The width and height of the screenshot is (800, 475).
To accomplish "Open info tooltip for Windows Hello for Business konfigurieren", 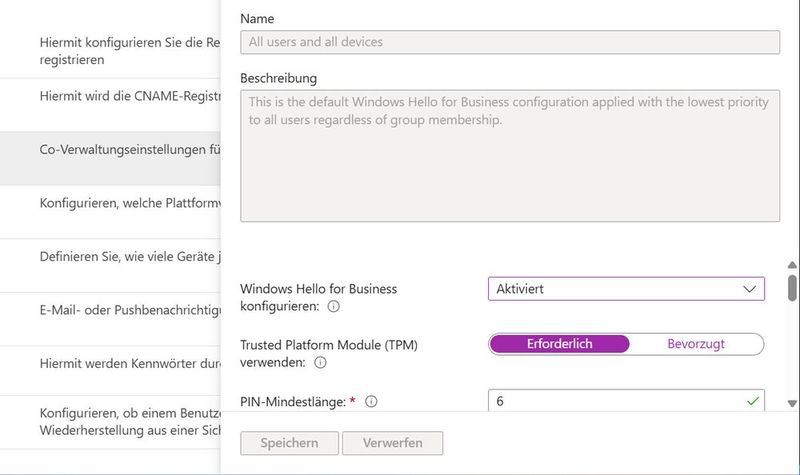I will pos(333,306).
